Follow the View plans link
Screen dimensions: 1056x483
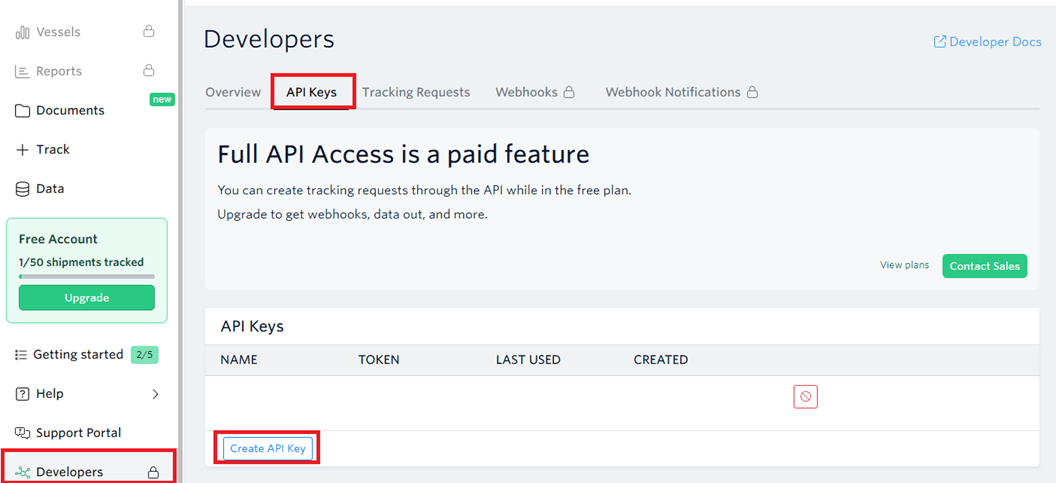pyautogui.click(x=904, y=265)
